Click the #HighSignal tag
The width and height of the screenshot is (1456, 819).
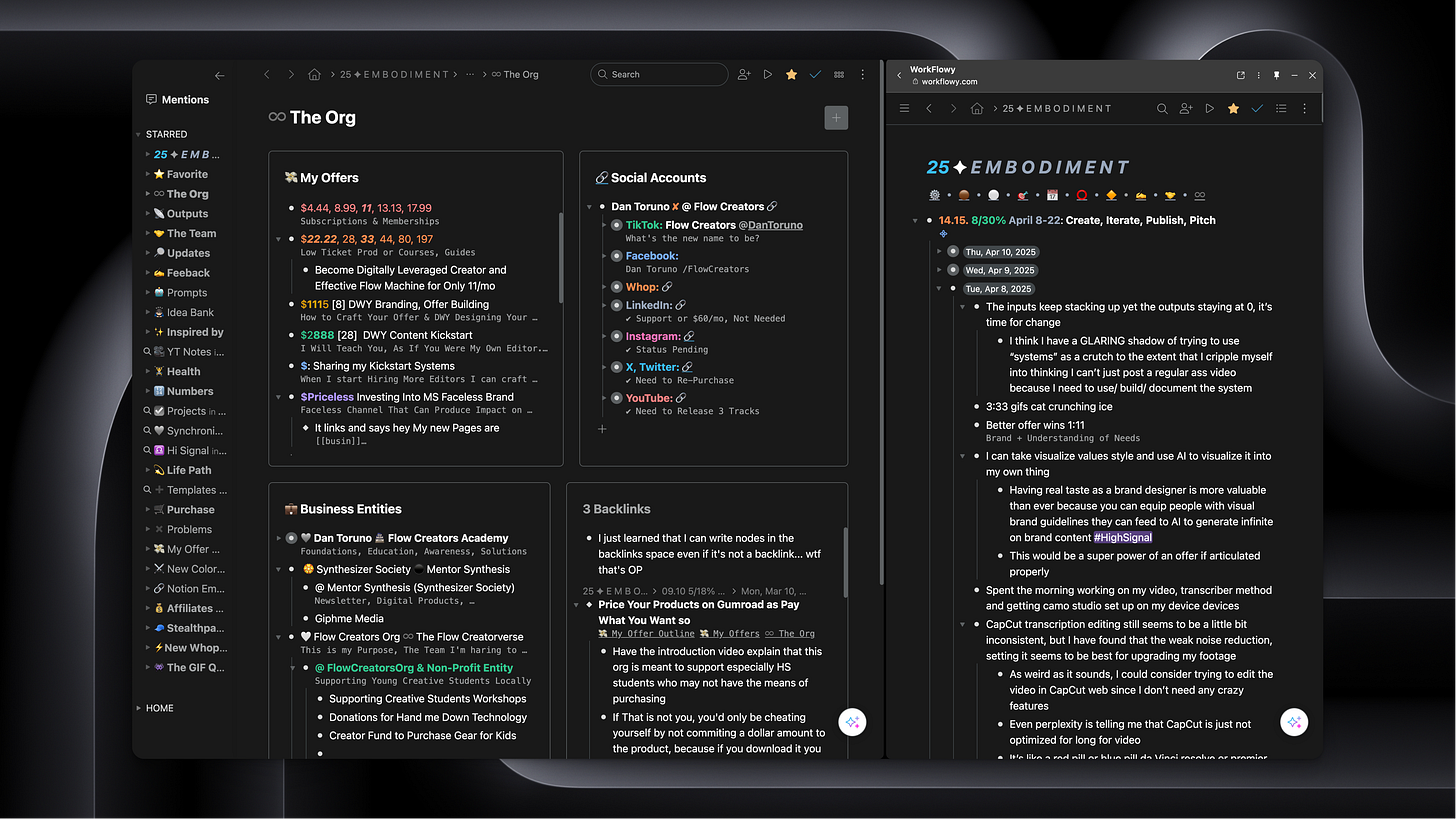click(x=1123, y=538)
